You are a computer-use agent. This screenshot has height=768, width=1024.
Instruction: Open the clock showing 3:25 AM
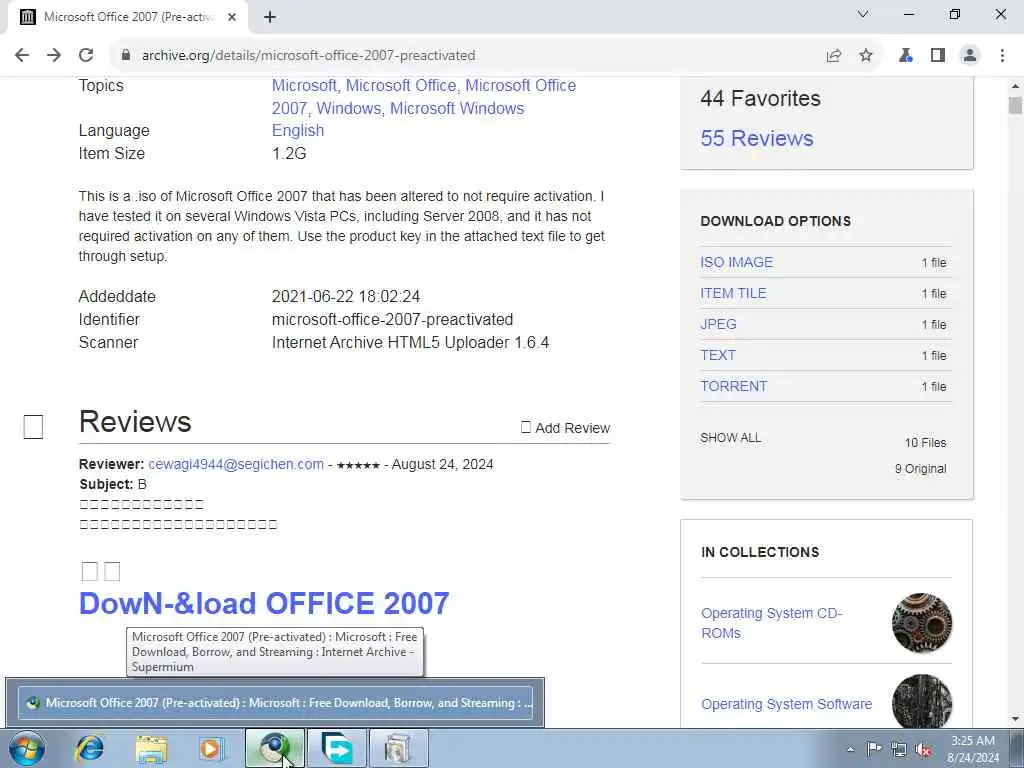click(973, 749)
